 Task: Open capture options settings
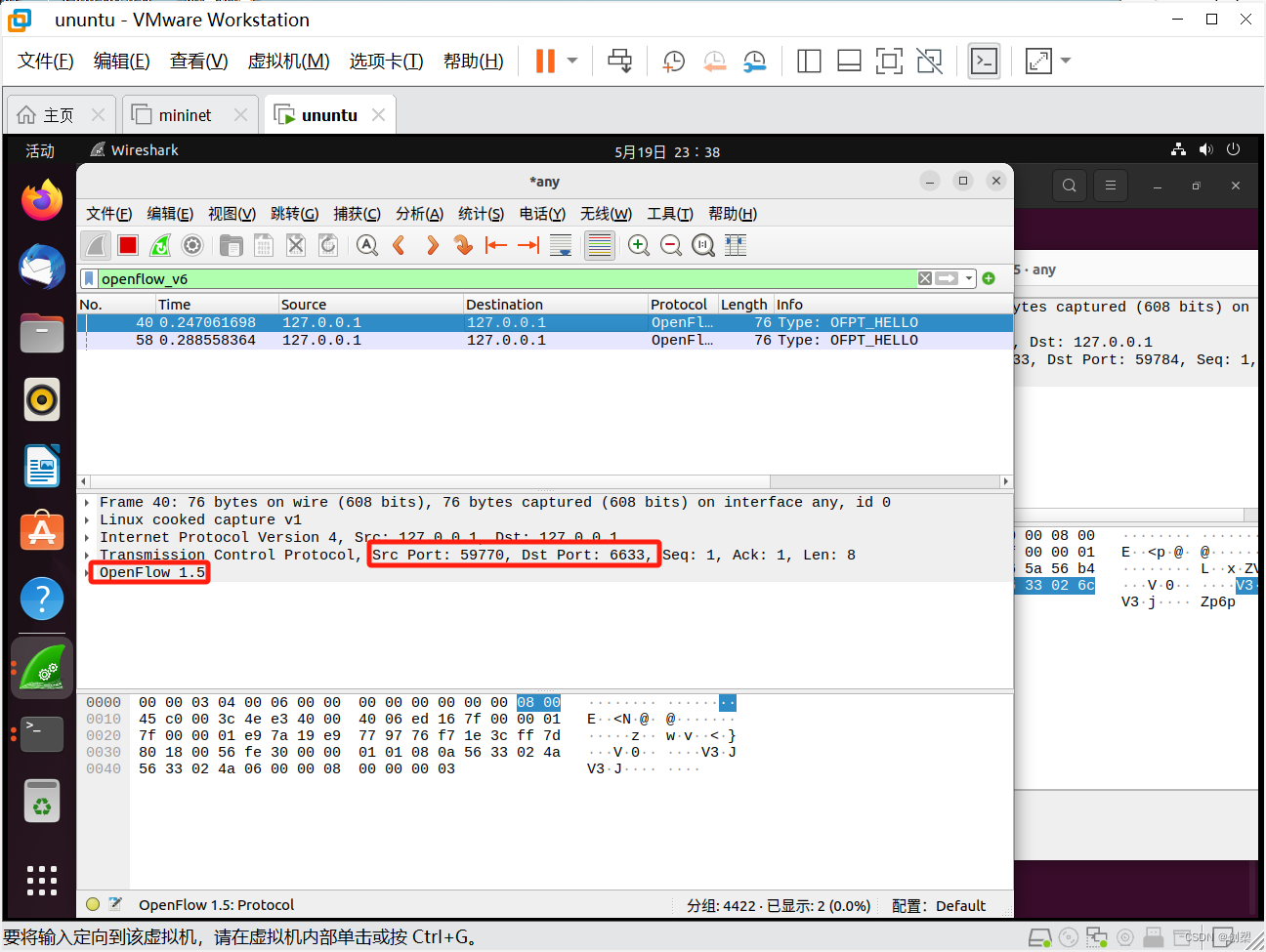click(191, 245)
